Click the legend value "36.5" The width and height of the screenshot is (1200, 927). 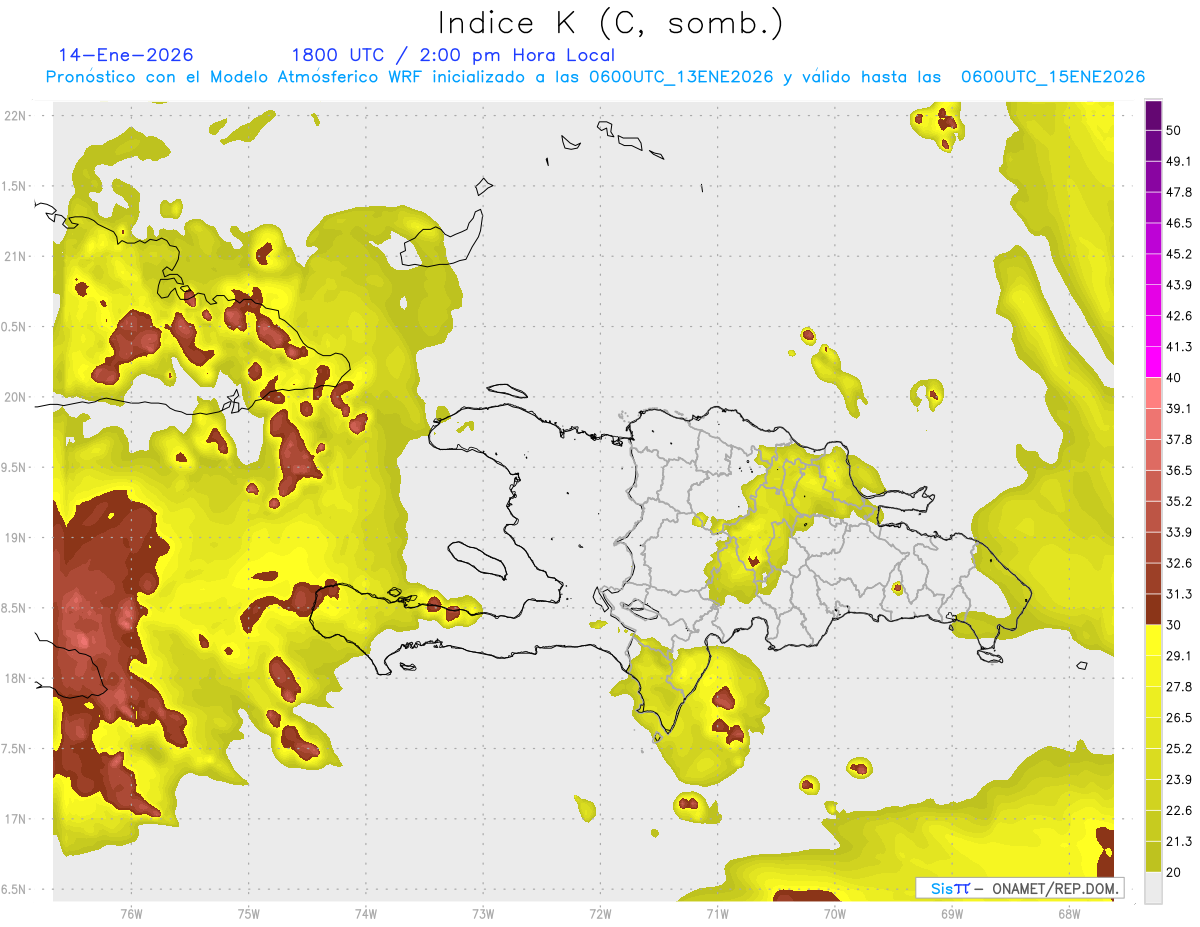(x=1179, y=470)
